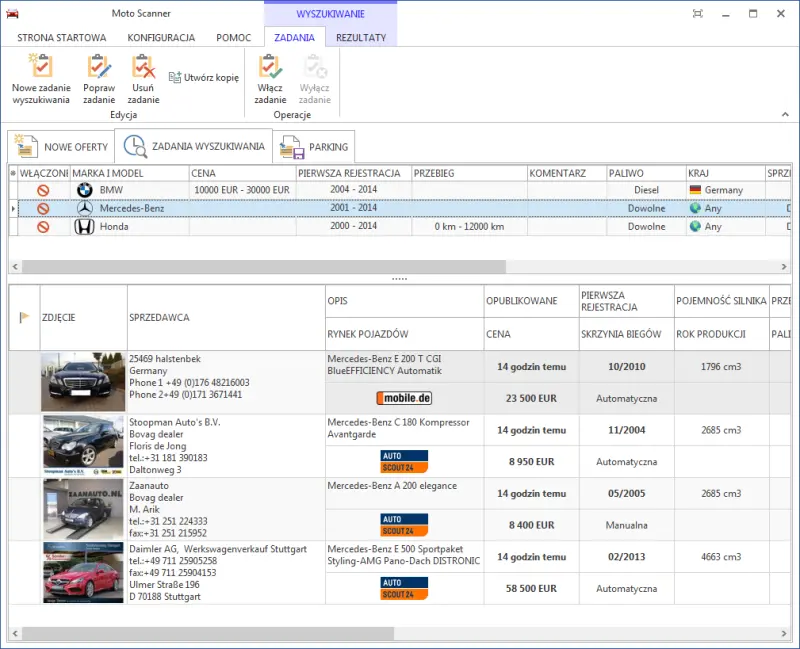This screenshot has height=649, width=800.
Task: Open the STRONA STARTOWA tab
Action: tap(62, 38)
